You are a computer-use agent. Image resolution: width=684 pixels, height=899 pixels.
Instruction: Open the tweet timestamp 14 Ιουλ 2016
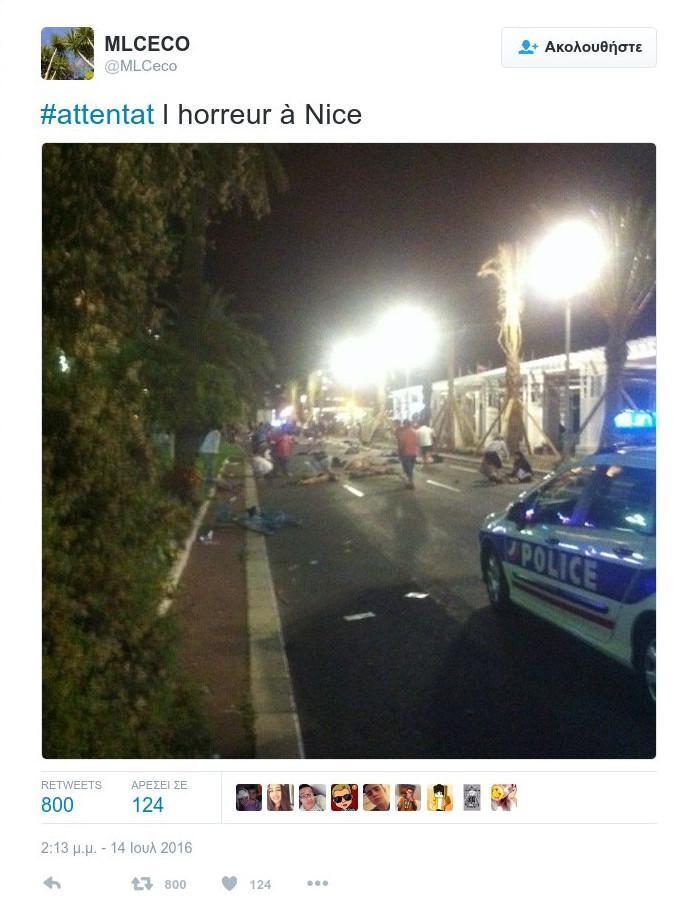[x=116, y=848]
